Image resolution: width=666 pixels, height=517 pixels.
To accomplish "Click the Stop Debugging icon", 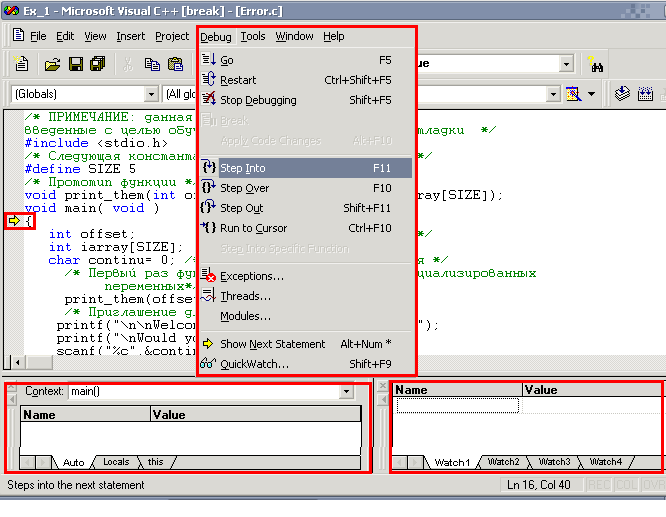I will (209, 99).
